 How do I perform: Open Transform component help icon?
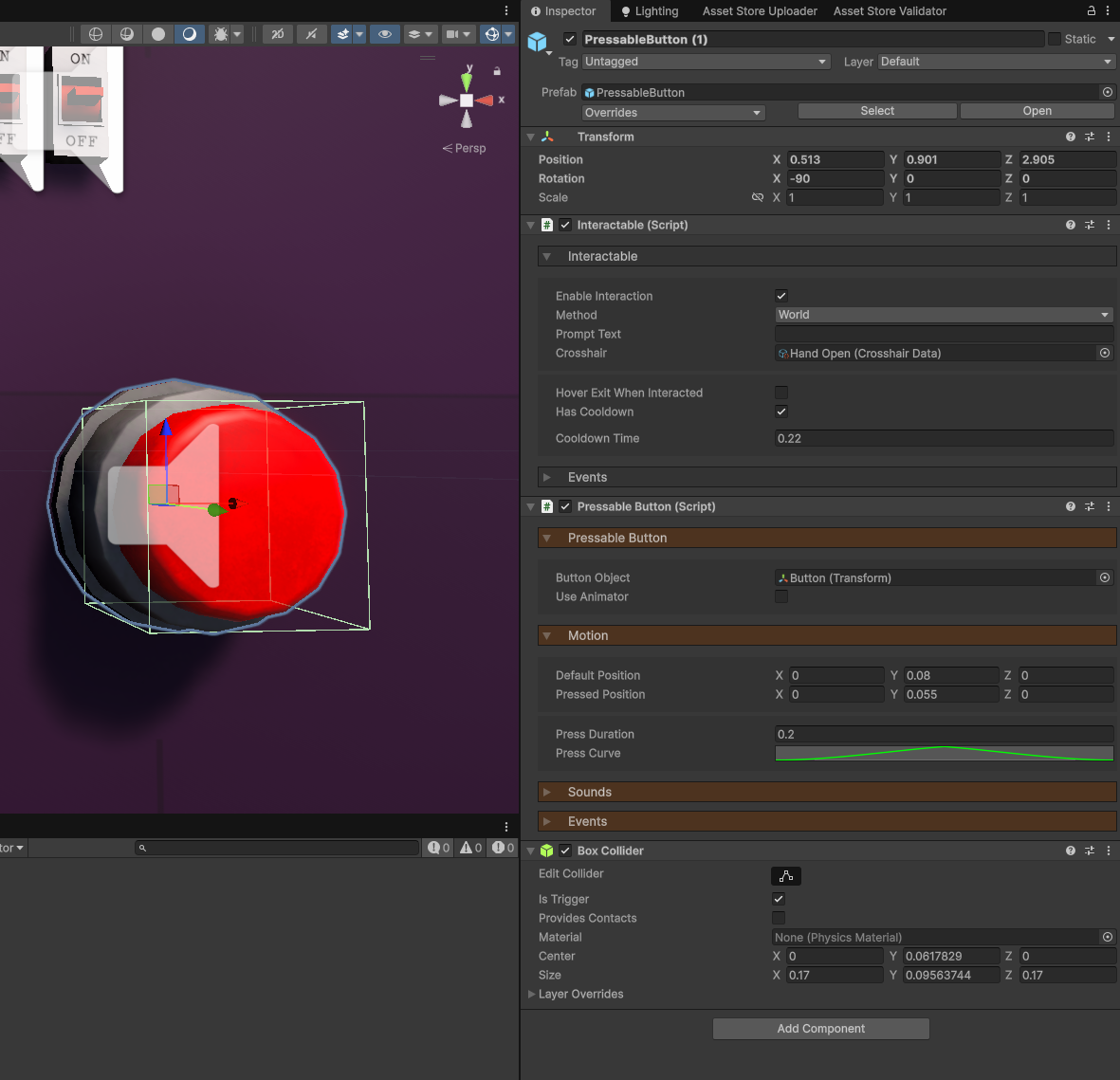pyautogui.click(x=1070, y=137)
